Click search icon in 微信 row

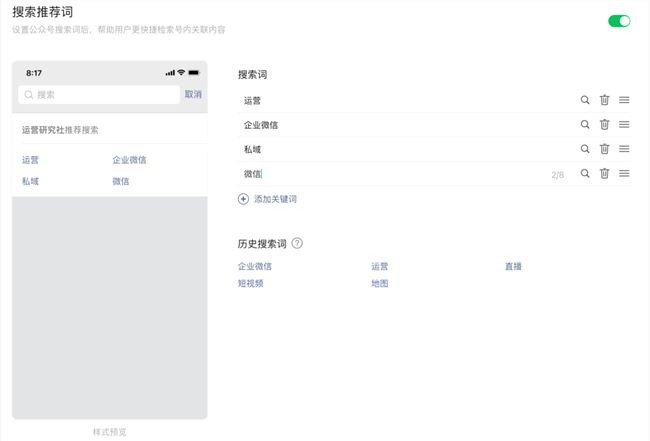[x=585, y=173]
